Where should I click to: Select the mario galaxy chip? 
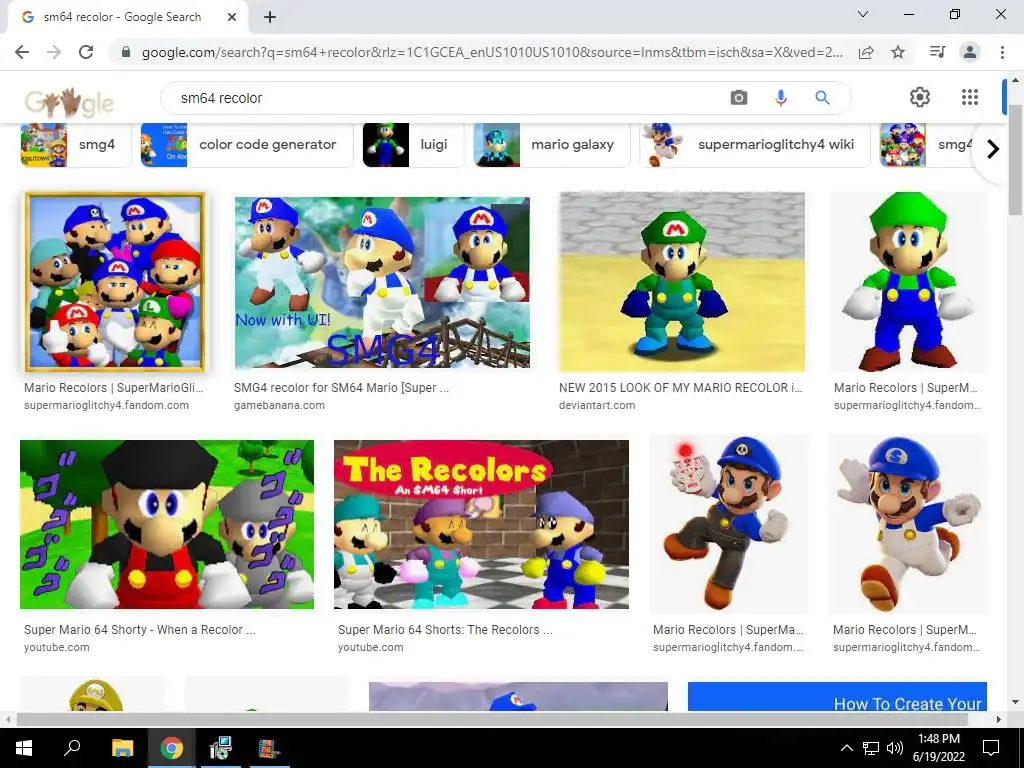tap(552, 145)
